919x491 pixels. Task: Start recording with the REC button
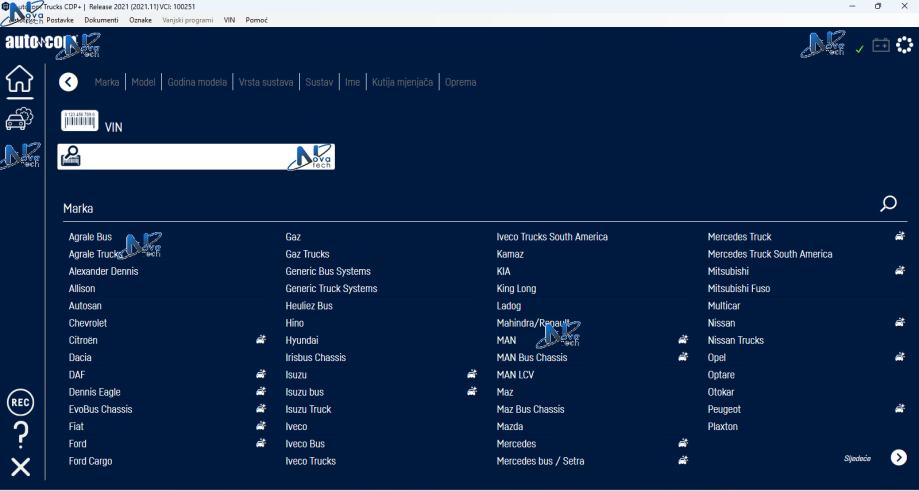click(21, 403)
